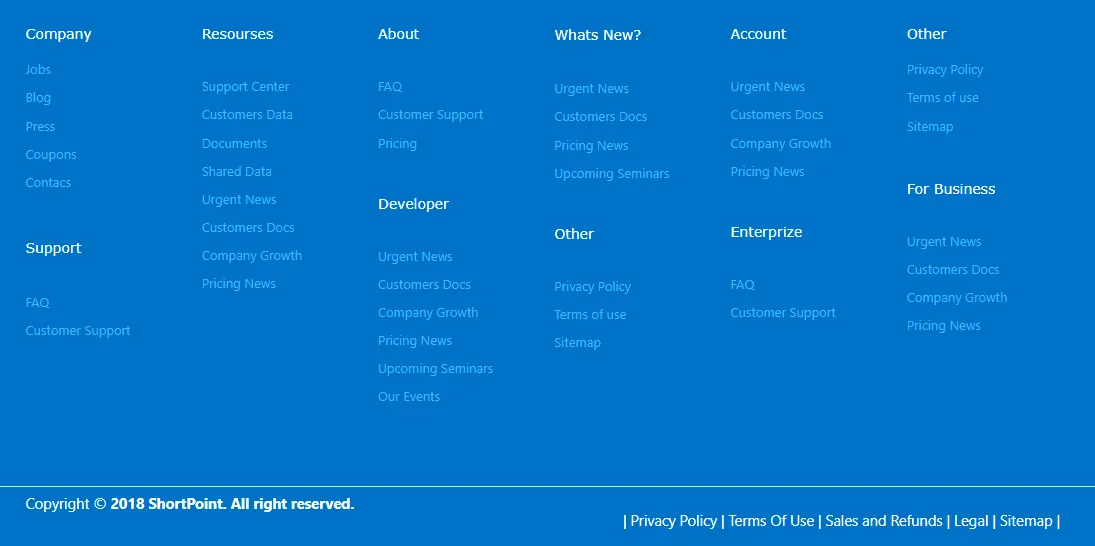The width and height of the screenshot is (1095, 546).
Task: Click Terms Of Use in bottom bar
Action: 771,521
